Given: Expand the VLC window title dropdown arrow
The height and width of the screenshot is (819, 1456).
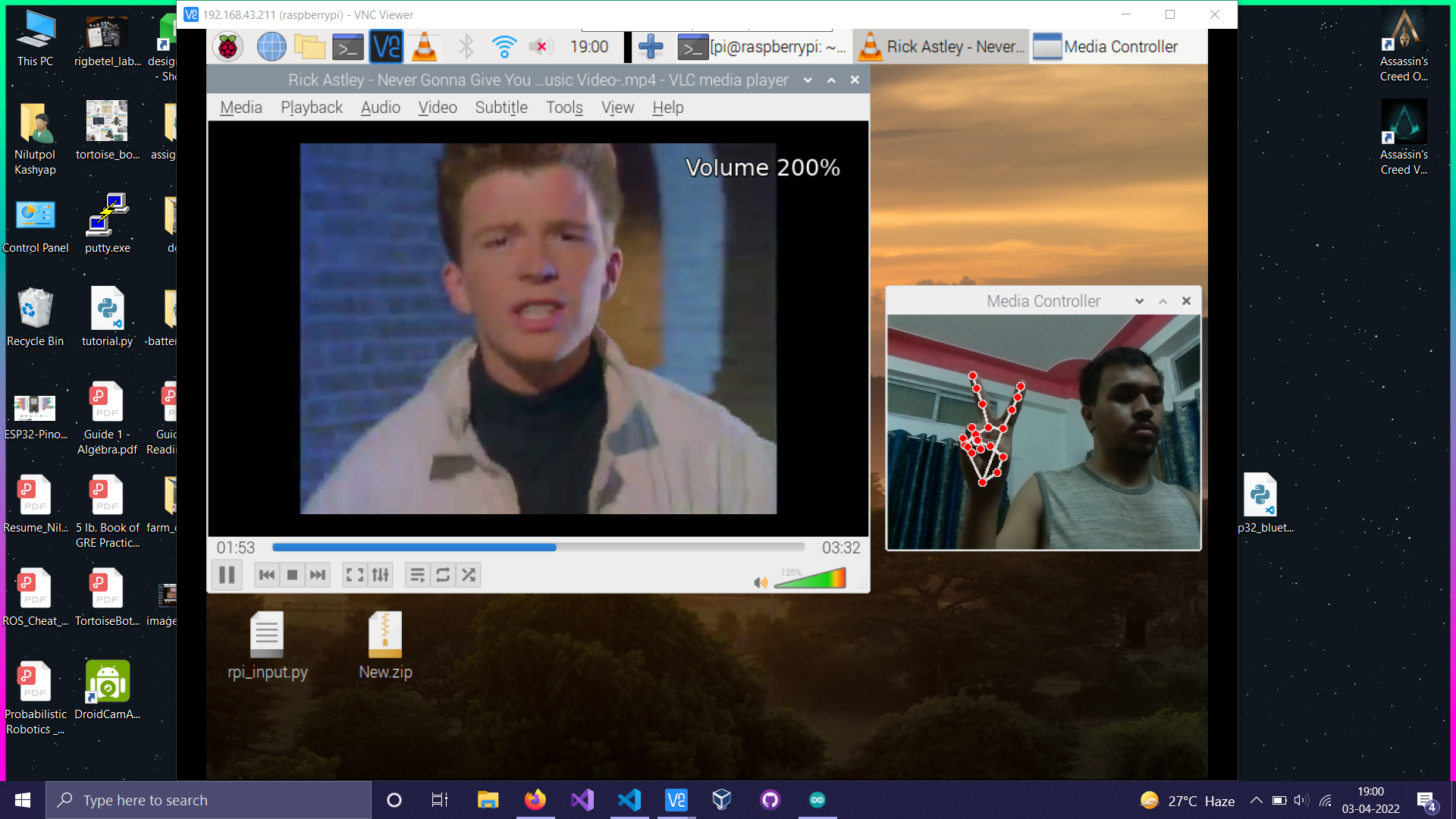Looking at the screenshot, I should 808,80.
